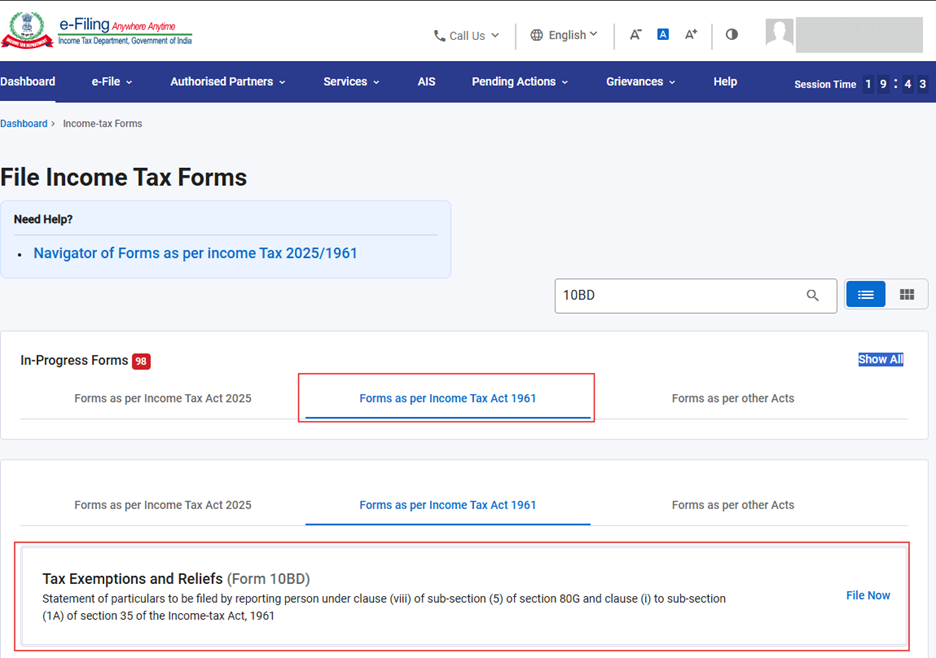Select In-Progress 'Forms as per other Acts' tab
Viewport: 936px width, 658px height.
click(733, 398)
